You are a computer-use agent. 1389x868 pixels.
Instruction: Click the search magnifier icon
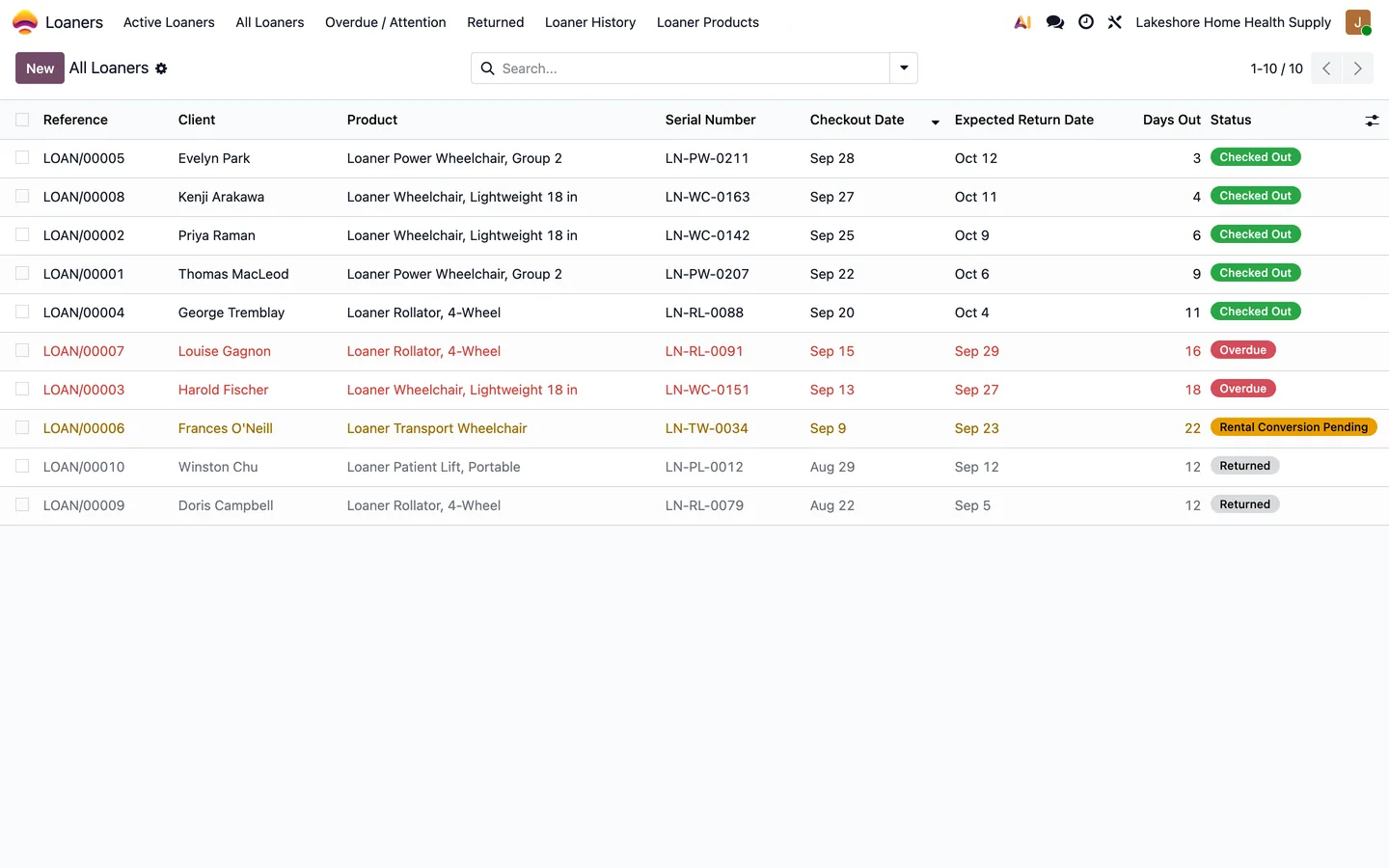487,68
